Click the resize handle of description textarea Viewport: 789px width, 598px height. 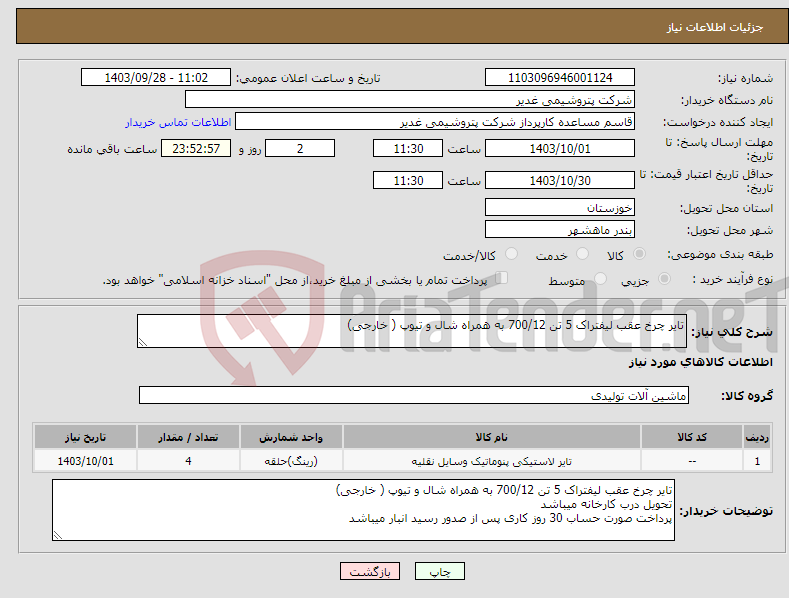point(143,342)
